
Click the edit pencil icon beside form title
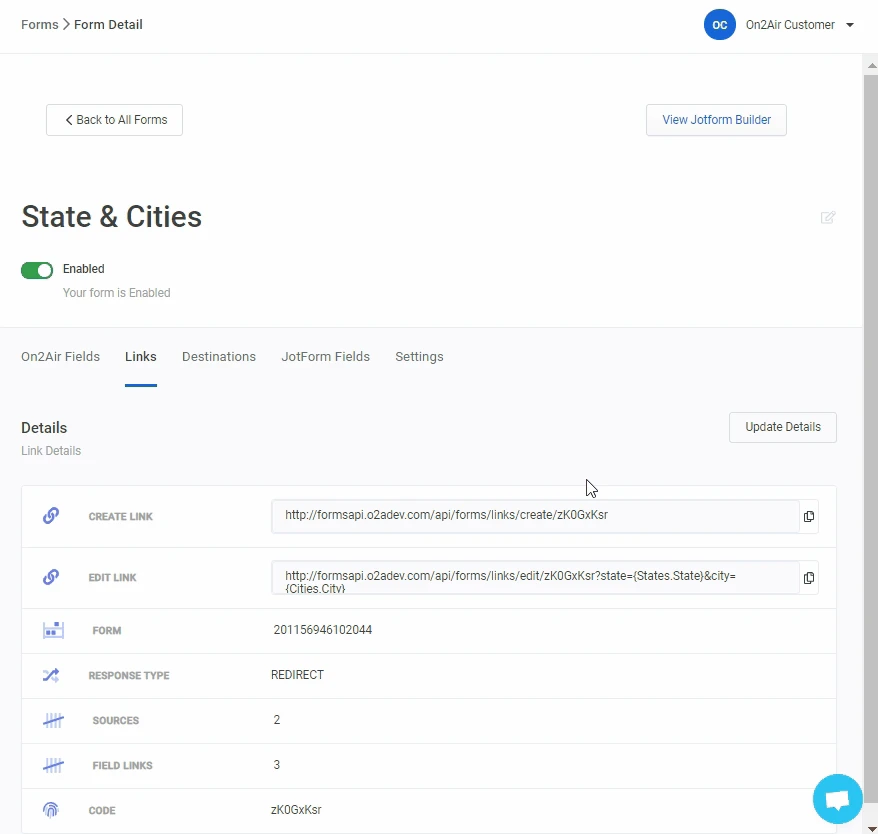(828, 218)
